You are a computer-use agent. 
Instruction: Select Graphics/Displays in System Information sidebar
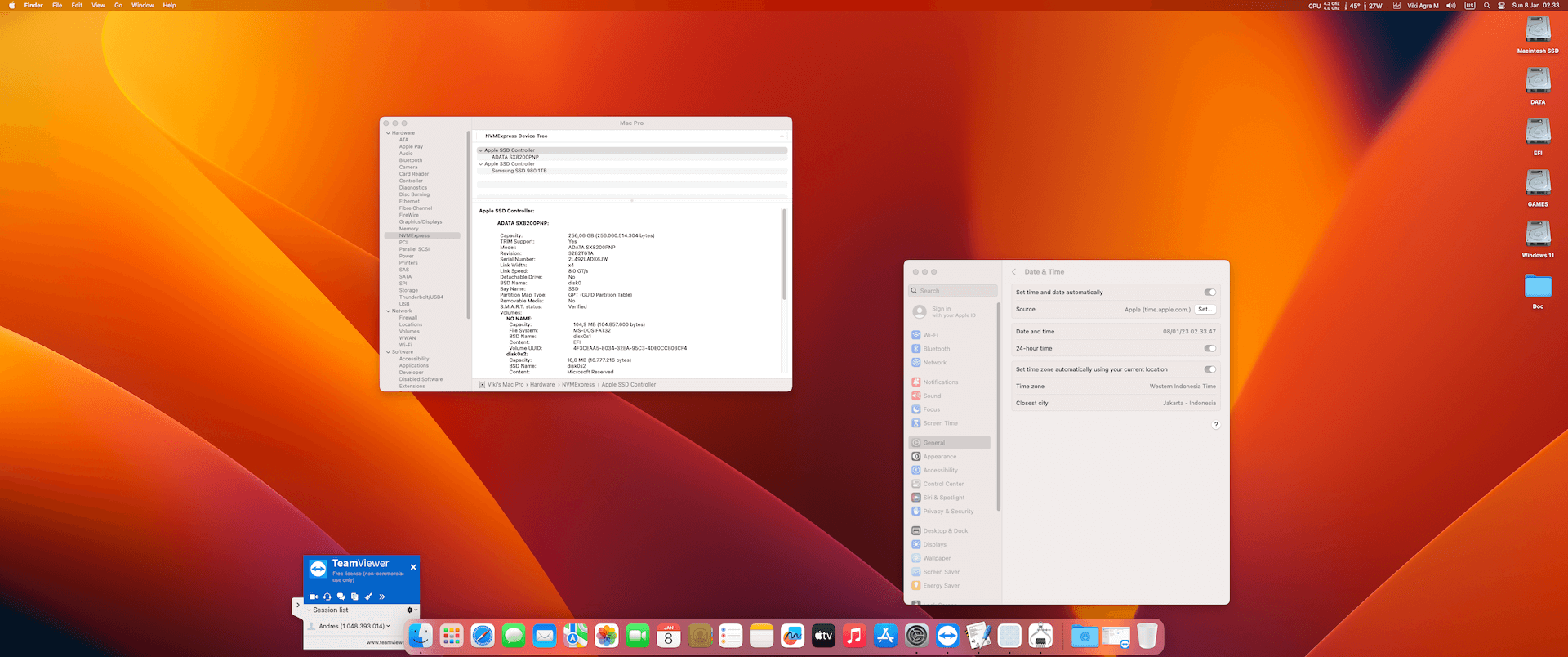click(421, 222)
